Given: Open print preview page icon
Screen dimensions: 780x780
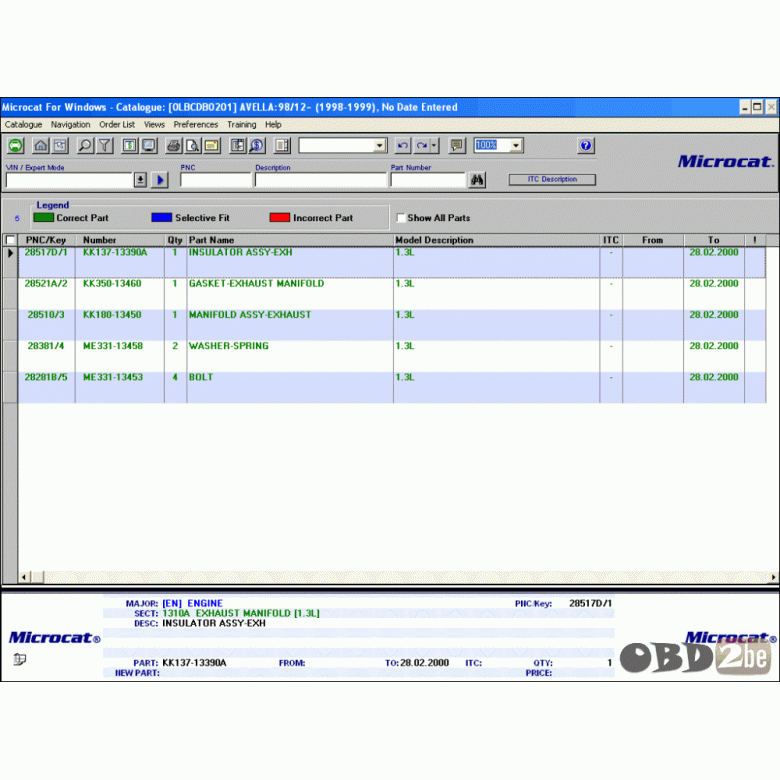Looking at the screenshot, I should click(193, 146).
